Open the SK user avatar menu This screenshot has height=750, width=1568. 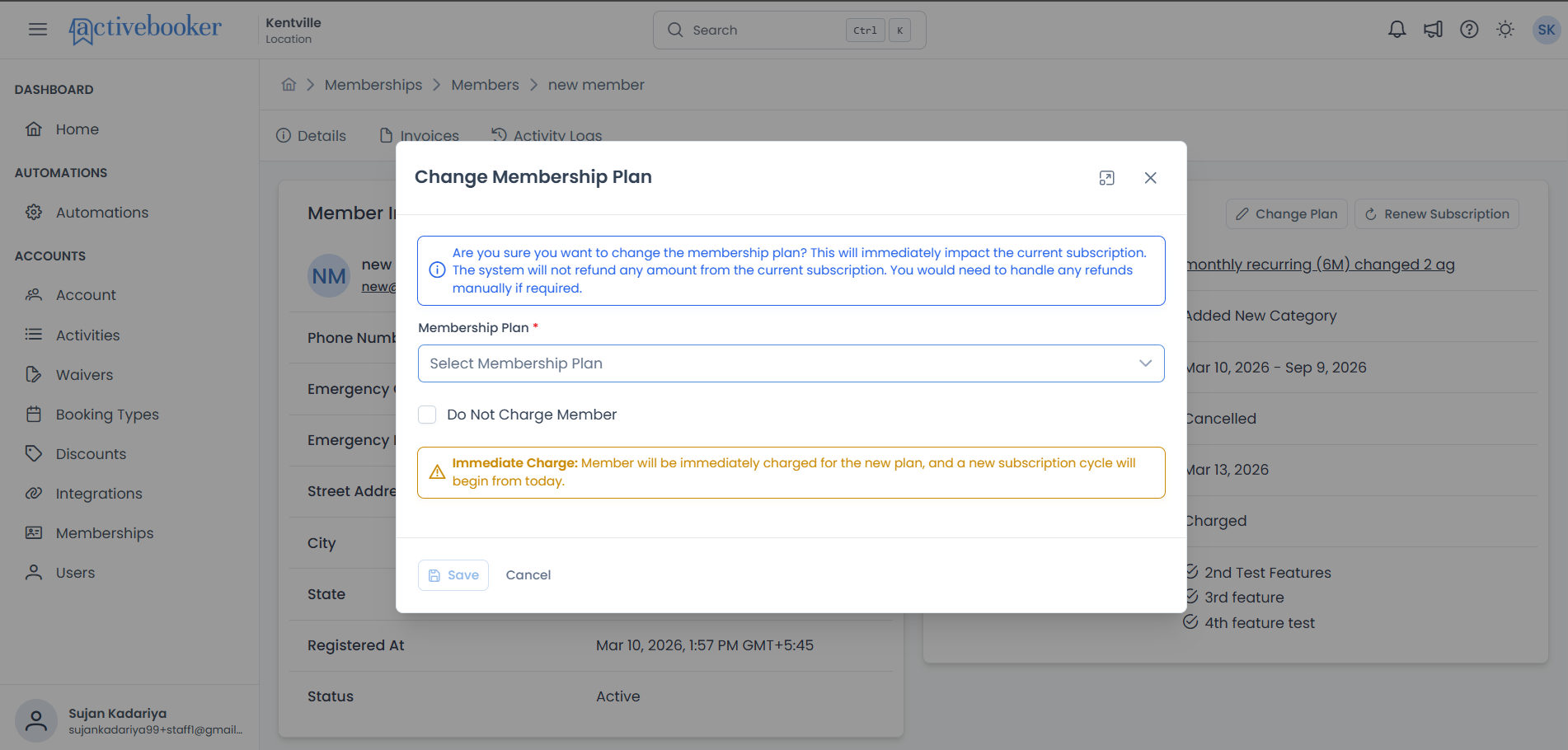(1546, 30)
